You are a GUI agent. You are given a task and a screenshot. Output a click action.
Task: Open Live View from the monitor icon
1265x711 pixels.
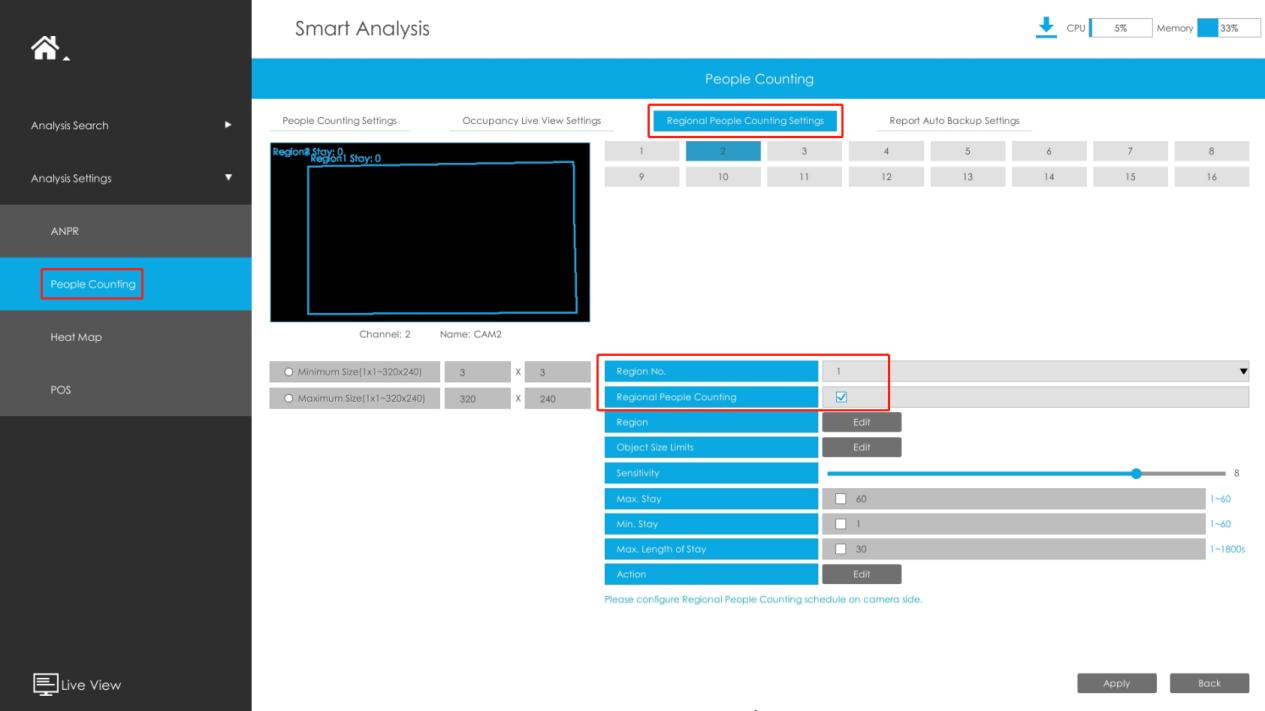[46, 684]
